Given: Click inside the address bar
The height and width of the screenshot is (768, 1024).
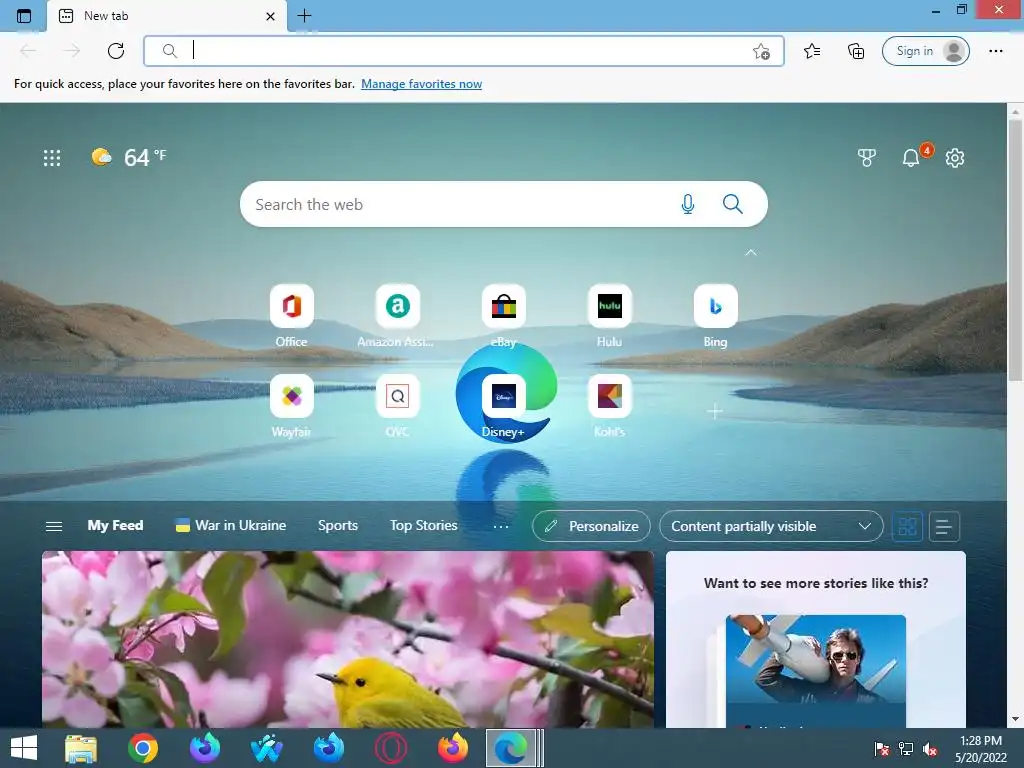Looking at the screenshot, I should tap(464, 51).
